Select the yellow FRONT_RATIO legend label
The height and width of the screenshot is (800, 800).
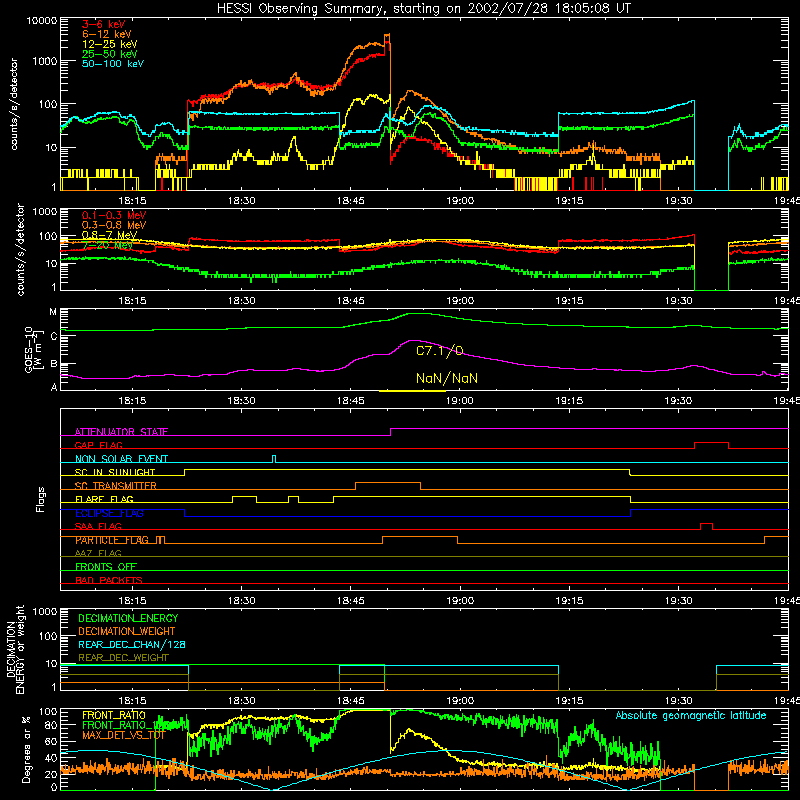coord(114,715)
